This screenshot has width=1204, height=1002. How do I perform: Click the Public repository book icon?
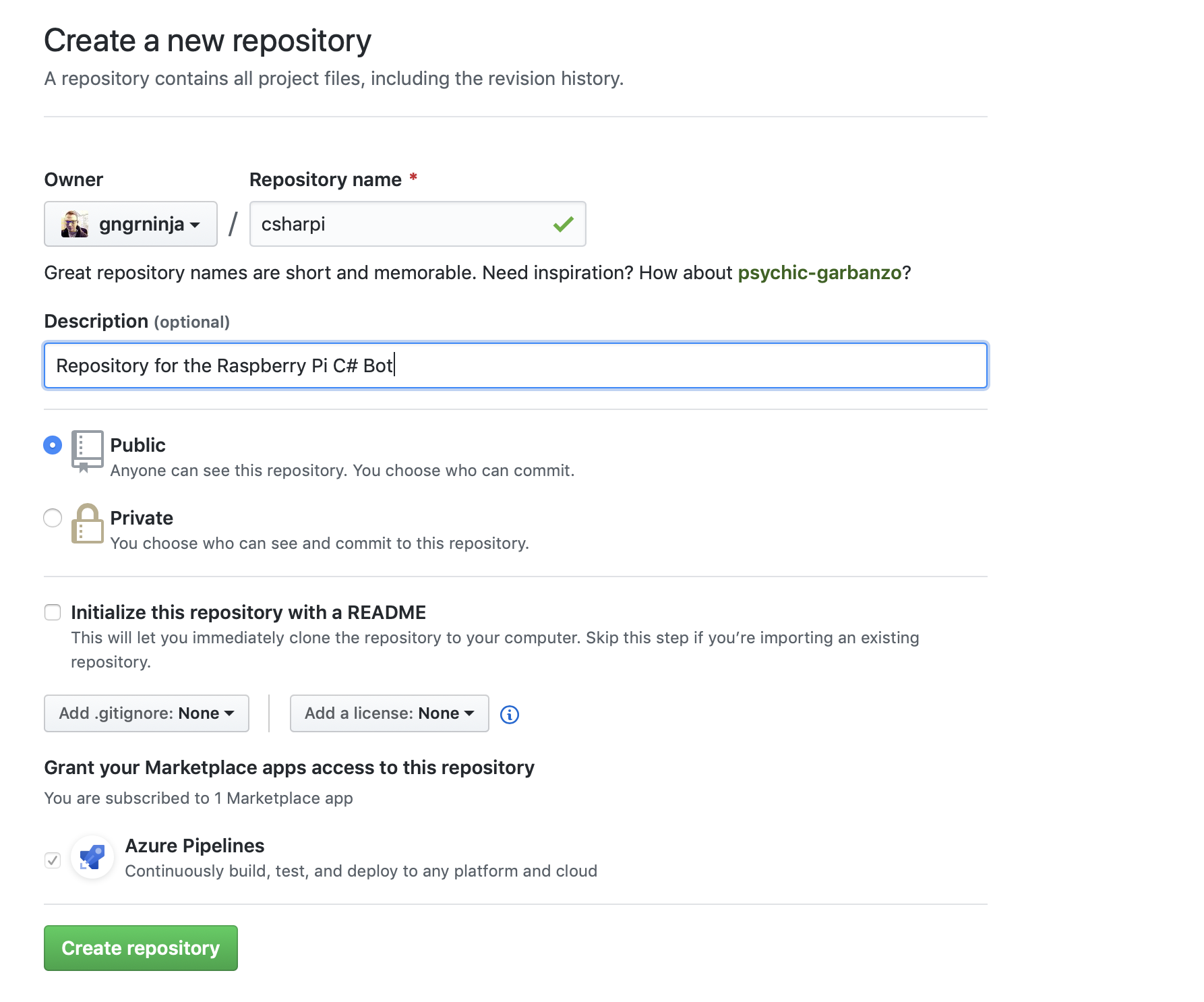[87, 450]
